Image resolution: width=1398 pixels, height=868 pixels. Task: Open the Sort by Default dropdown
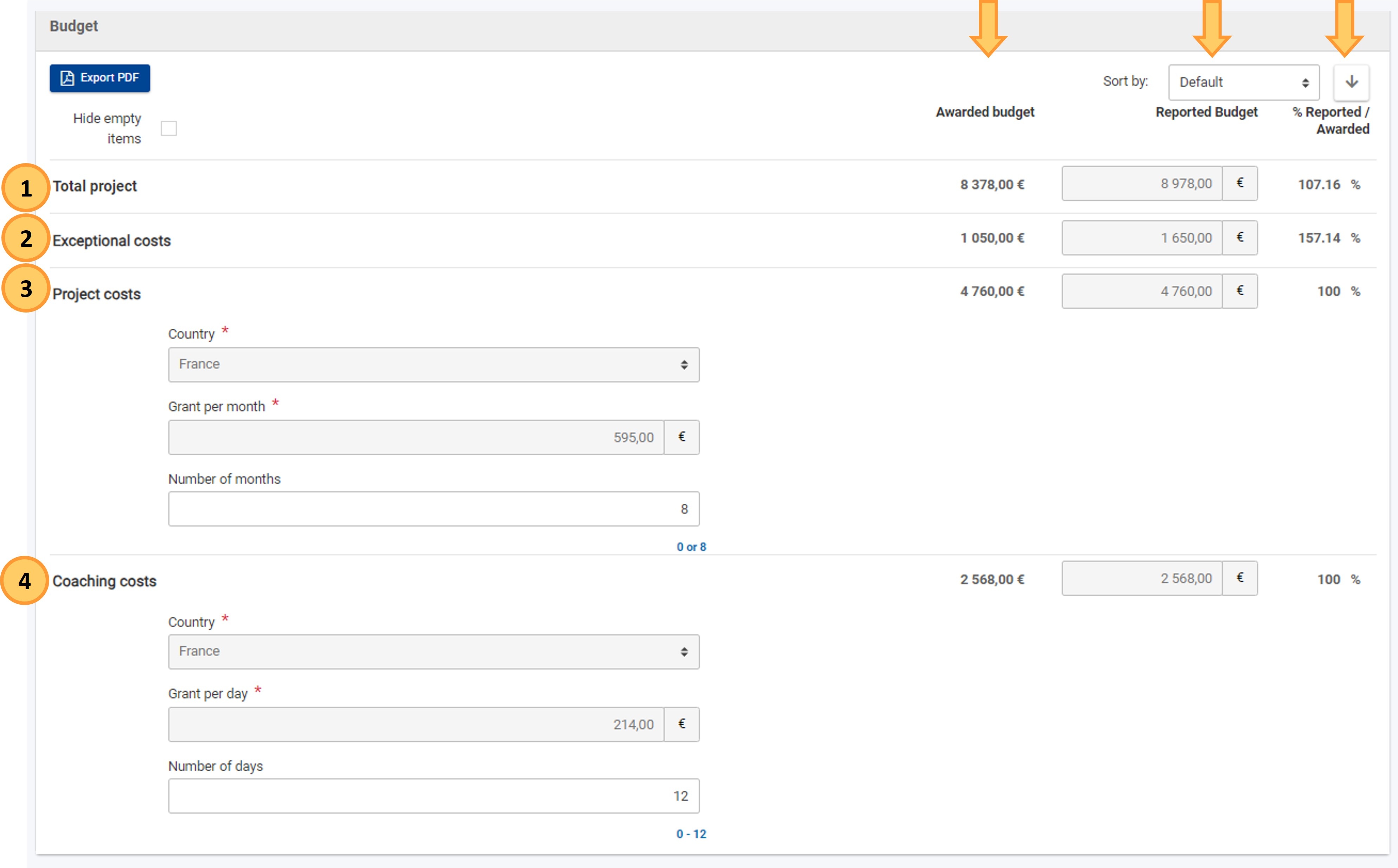coord(1243,82)
